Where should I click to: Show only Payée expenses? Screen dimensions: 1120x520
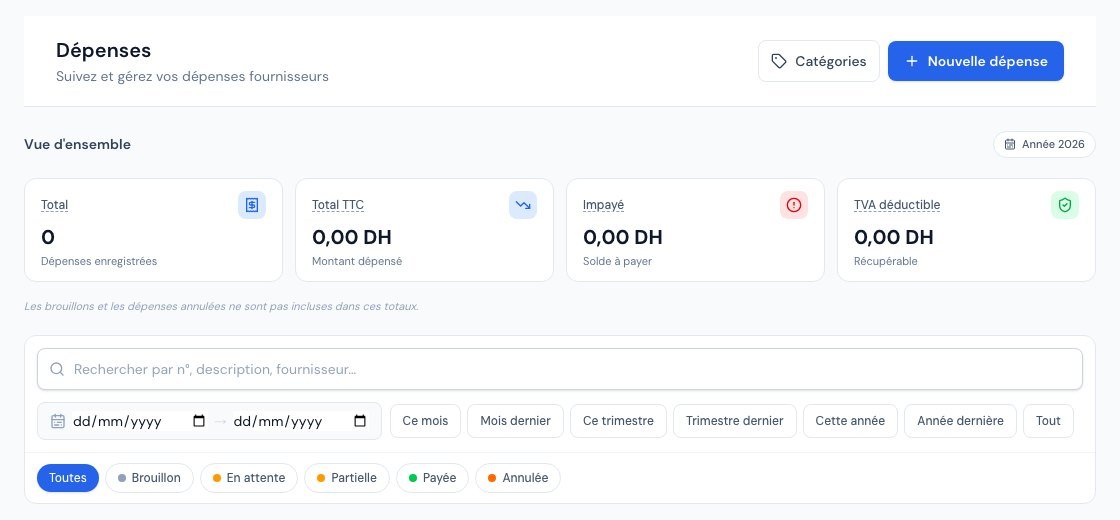[x=432, y=478]
